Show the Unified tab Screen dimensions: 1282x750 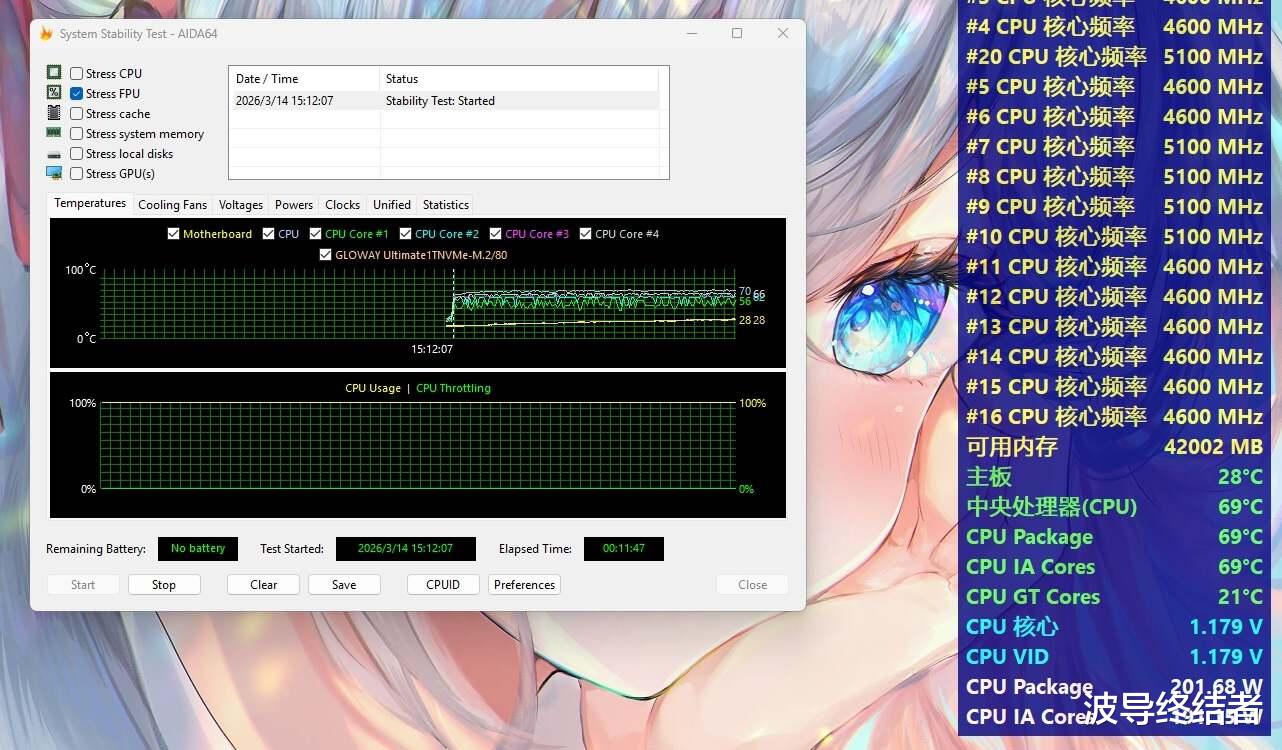(x=392, y=205)
